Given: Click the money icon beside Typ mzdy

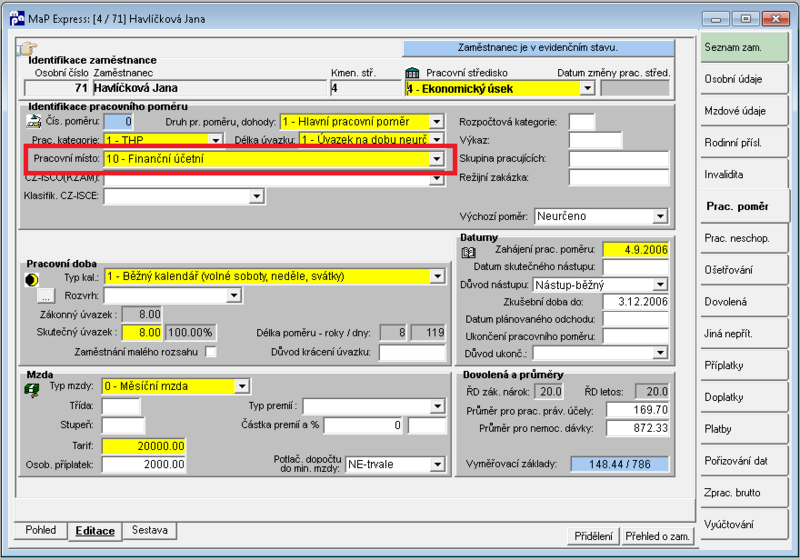Looking at the screenshot, I should (32, 390).
